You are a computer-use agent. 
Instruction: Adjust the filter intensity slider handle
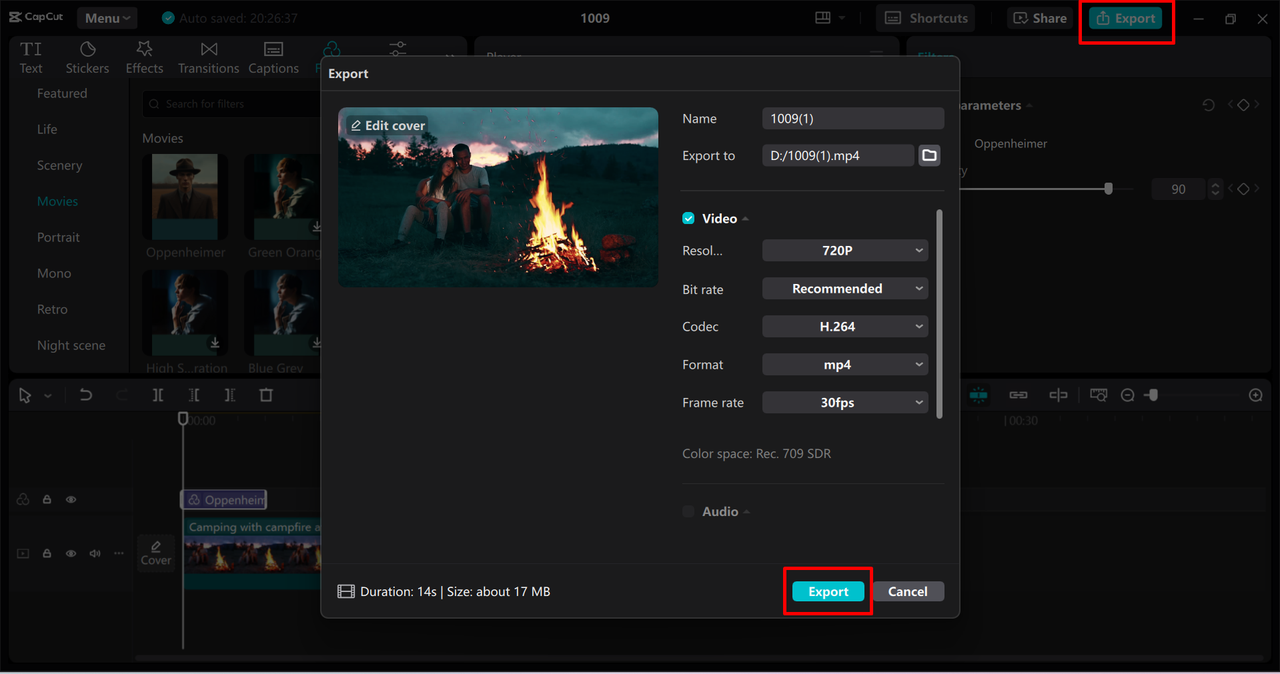[x=1108, y=188]
